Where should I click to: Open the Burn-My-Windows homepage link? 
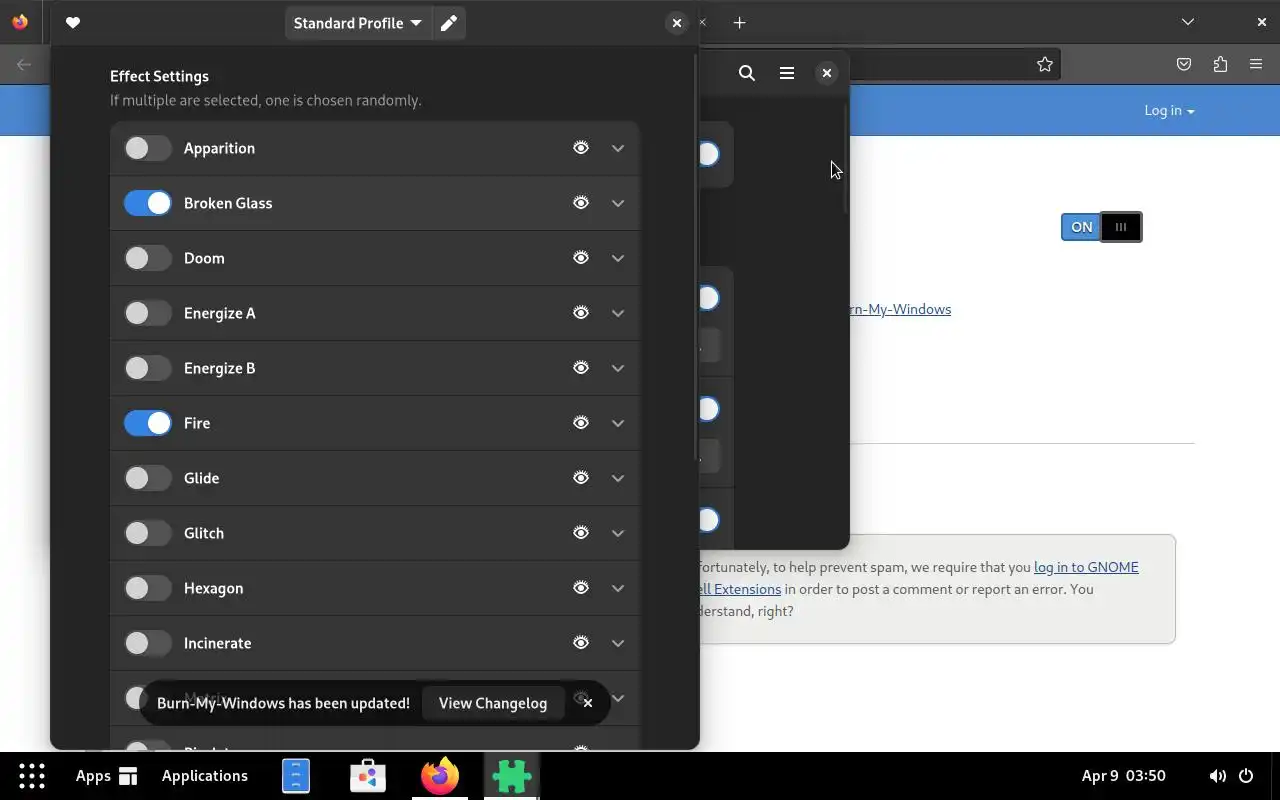click(899, 309)
